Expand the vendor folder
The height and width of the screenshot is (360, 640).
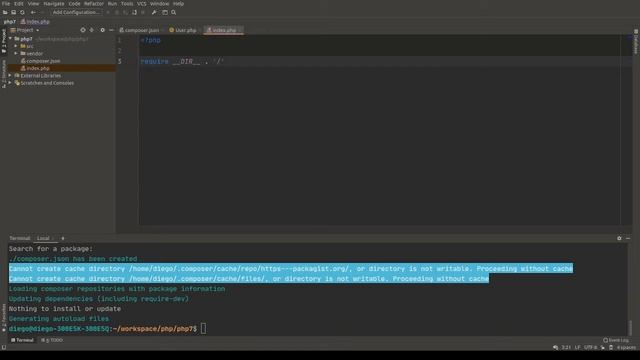(x=16, y=53)
